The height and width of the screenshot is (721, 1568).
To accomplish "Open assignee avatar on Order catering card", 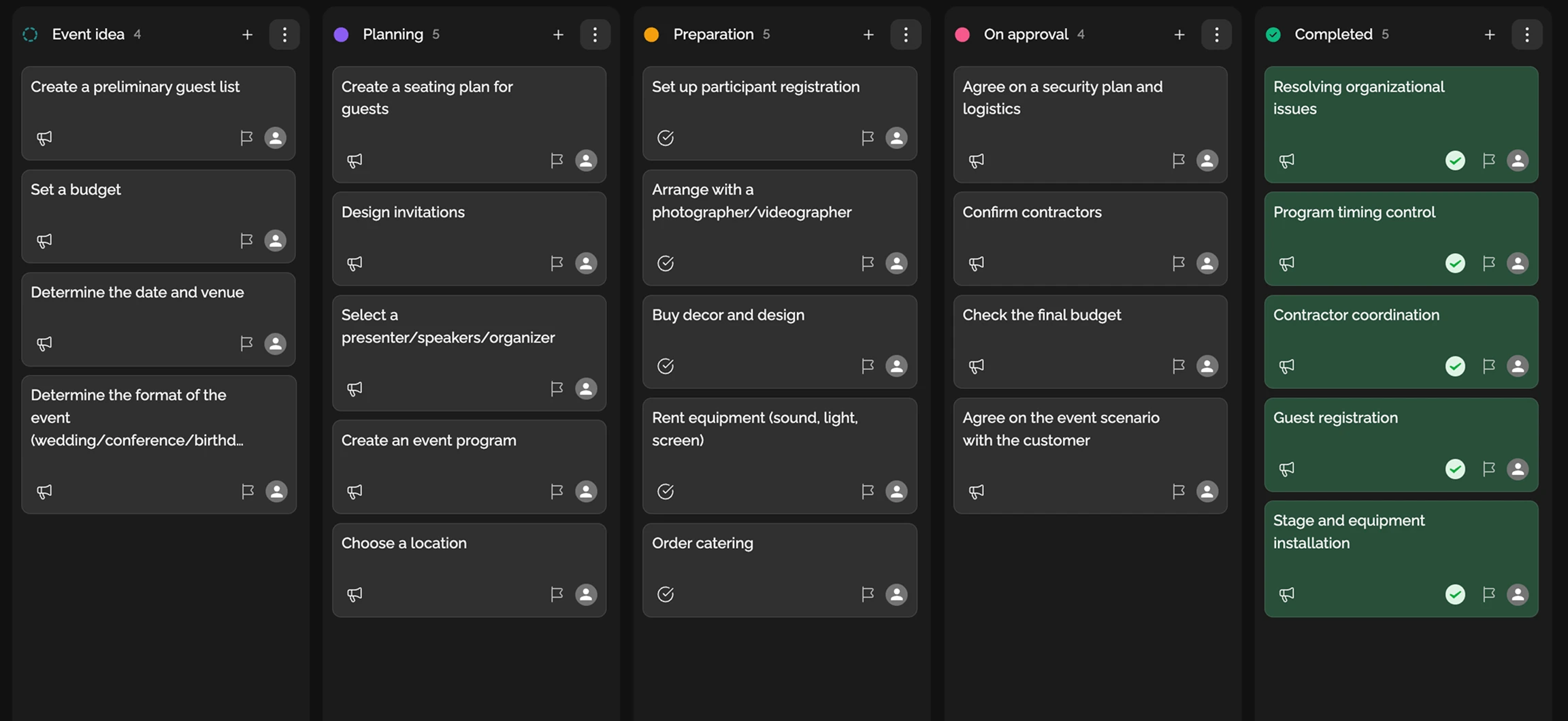I will [896, 594].
